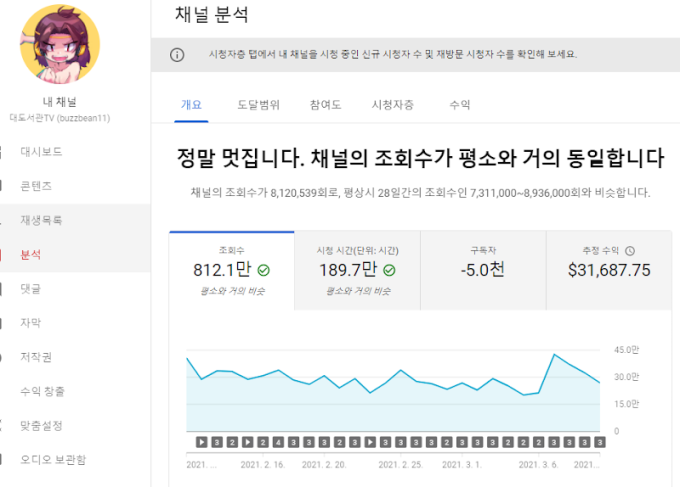Open 콘텐츠 in the sidebar
This screenshot has width=680, height=487.
pyautogui.click(x=36, y=186)
